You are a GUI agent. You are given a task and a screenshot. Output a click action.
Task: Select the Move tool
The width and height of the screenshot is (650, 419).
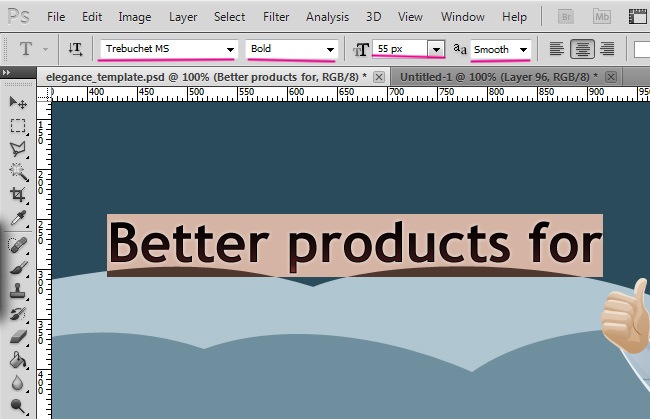(18, 102)
